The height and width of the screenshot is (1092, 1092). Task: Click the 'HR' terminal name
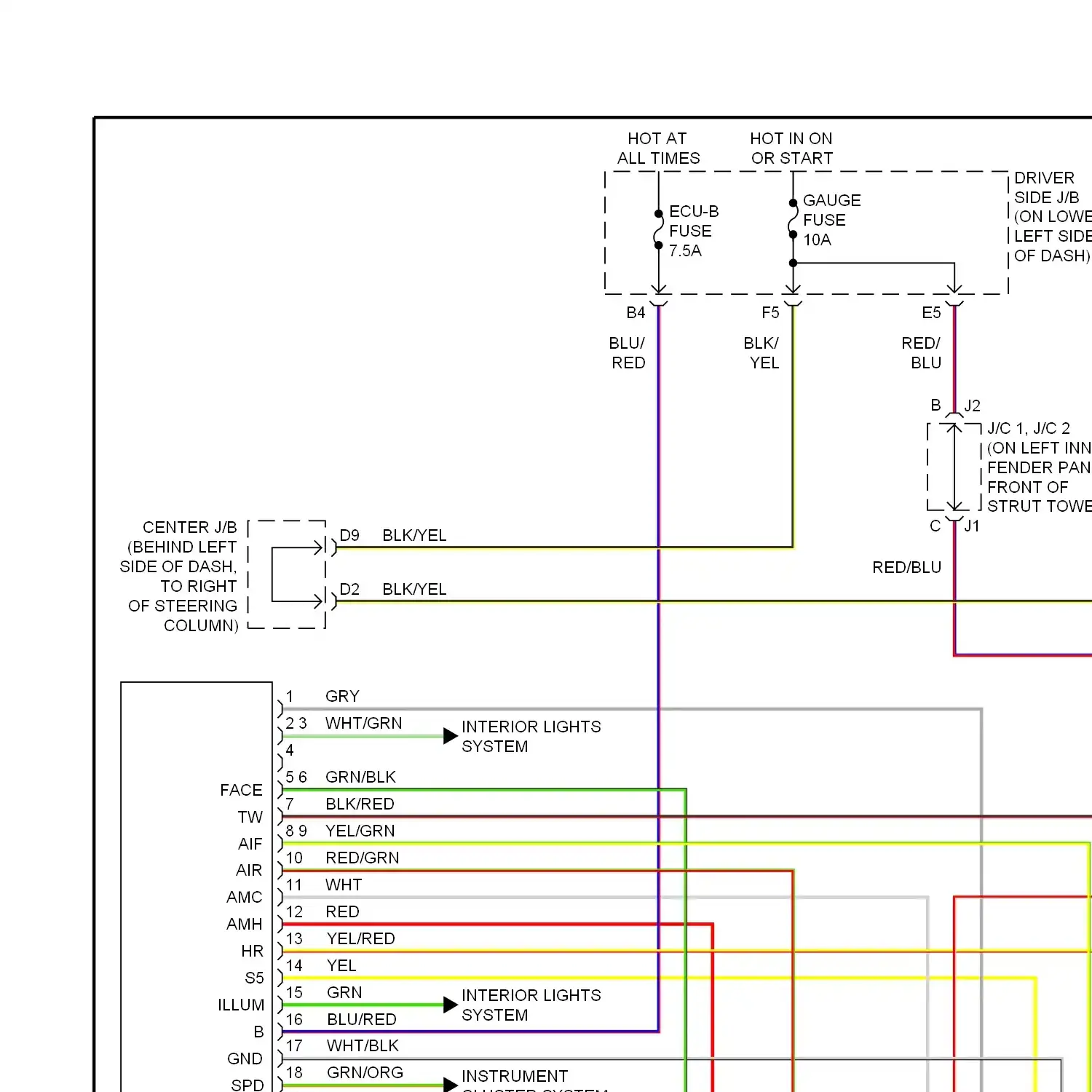point(252,951)
